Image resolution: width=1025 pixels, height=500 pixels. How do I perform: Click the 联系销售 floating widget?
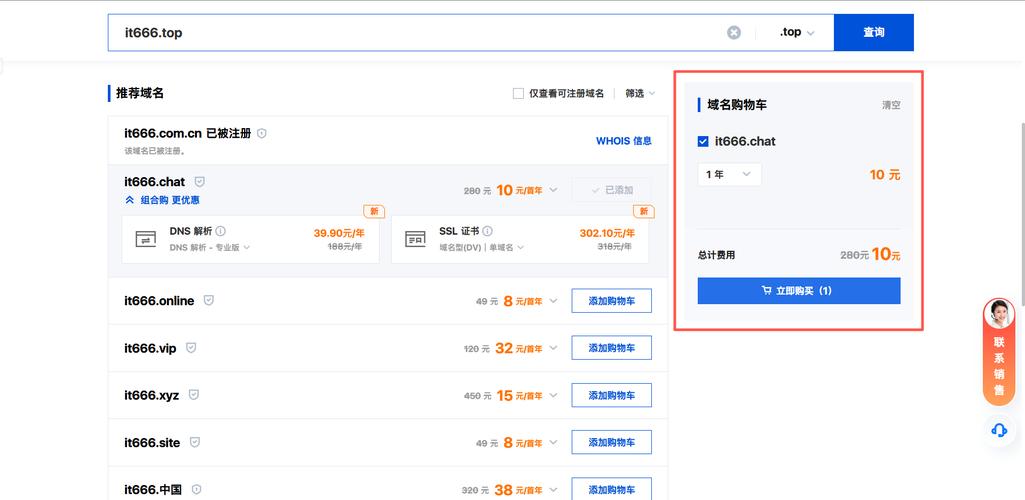click(999, 352)
